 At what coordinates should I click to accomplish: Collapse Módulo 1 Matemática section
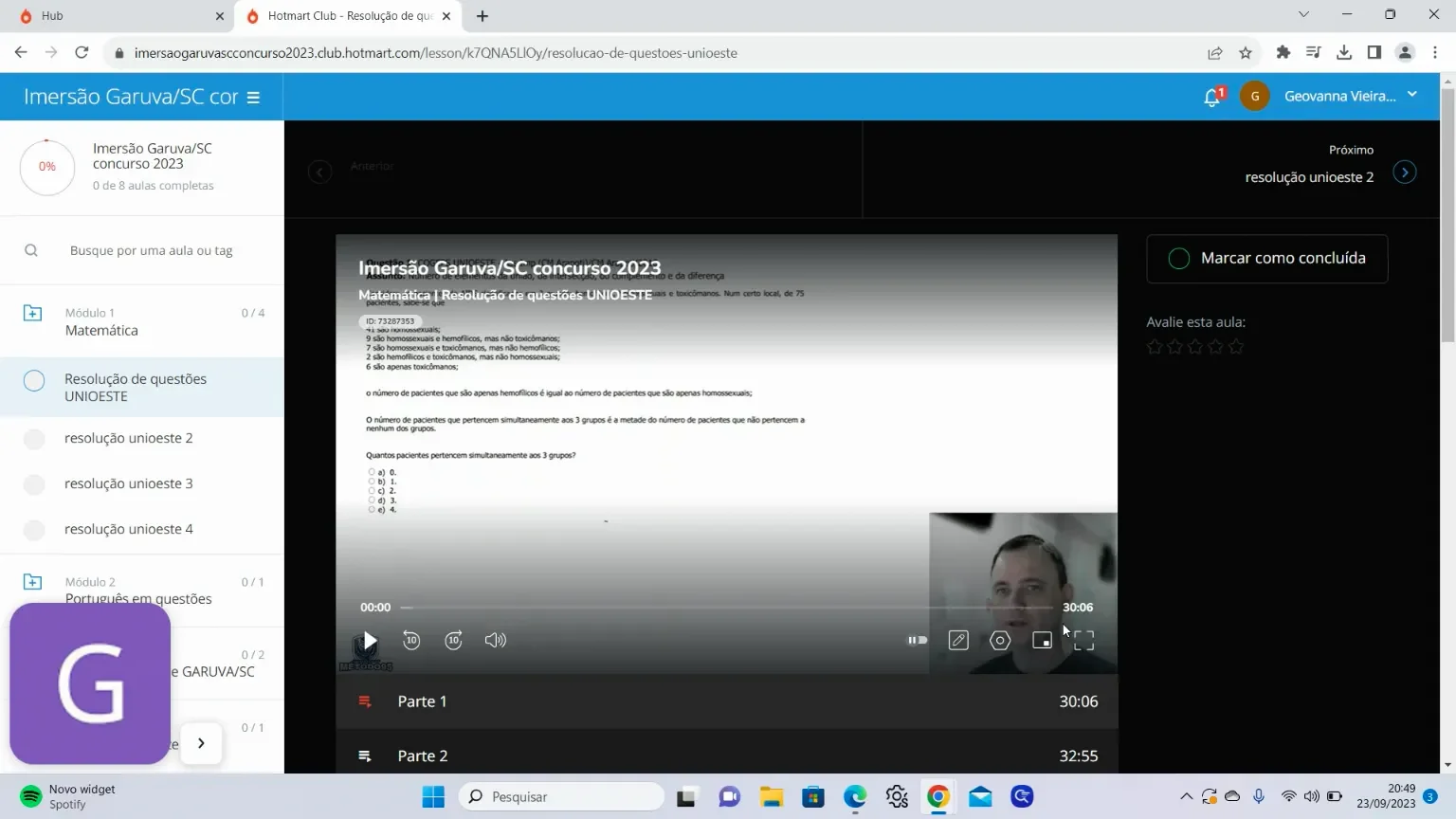(142, 321)
